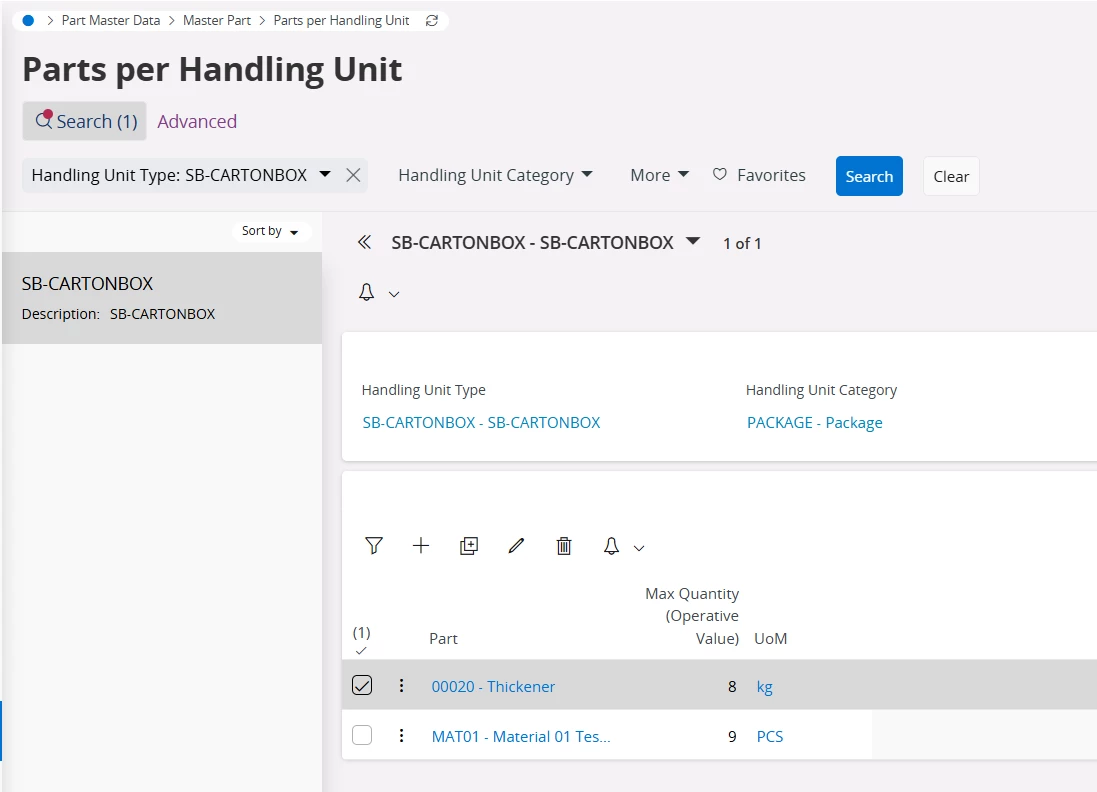
Task: Click the blue Search button
Action: [x=869, y=176]
